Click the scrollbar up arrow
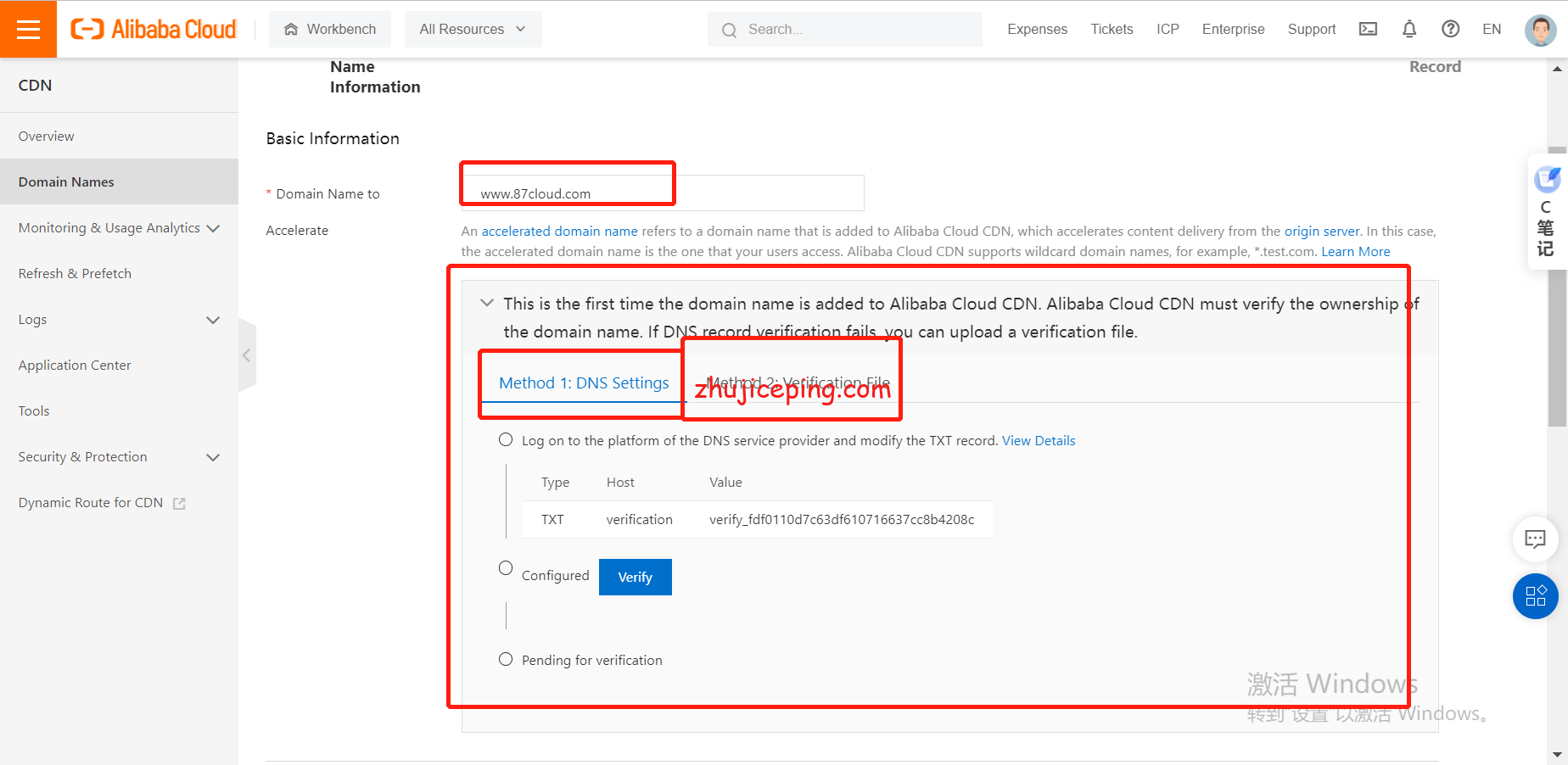Screen dimensions: 1568x765 point(1558,69)
